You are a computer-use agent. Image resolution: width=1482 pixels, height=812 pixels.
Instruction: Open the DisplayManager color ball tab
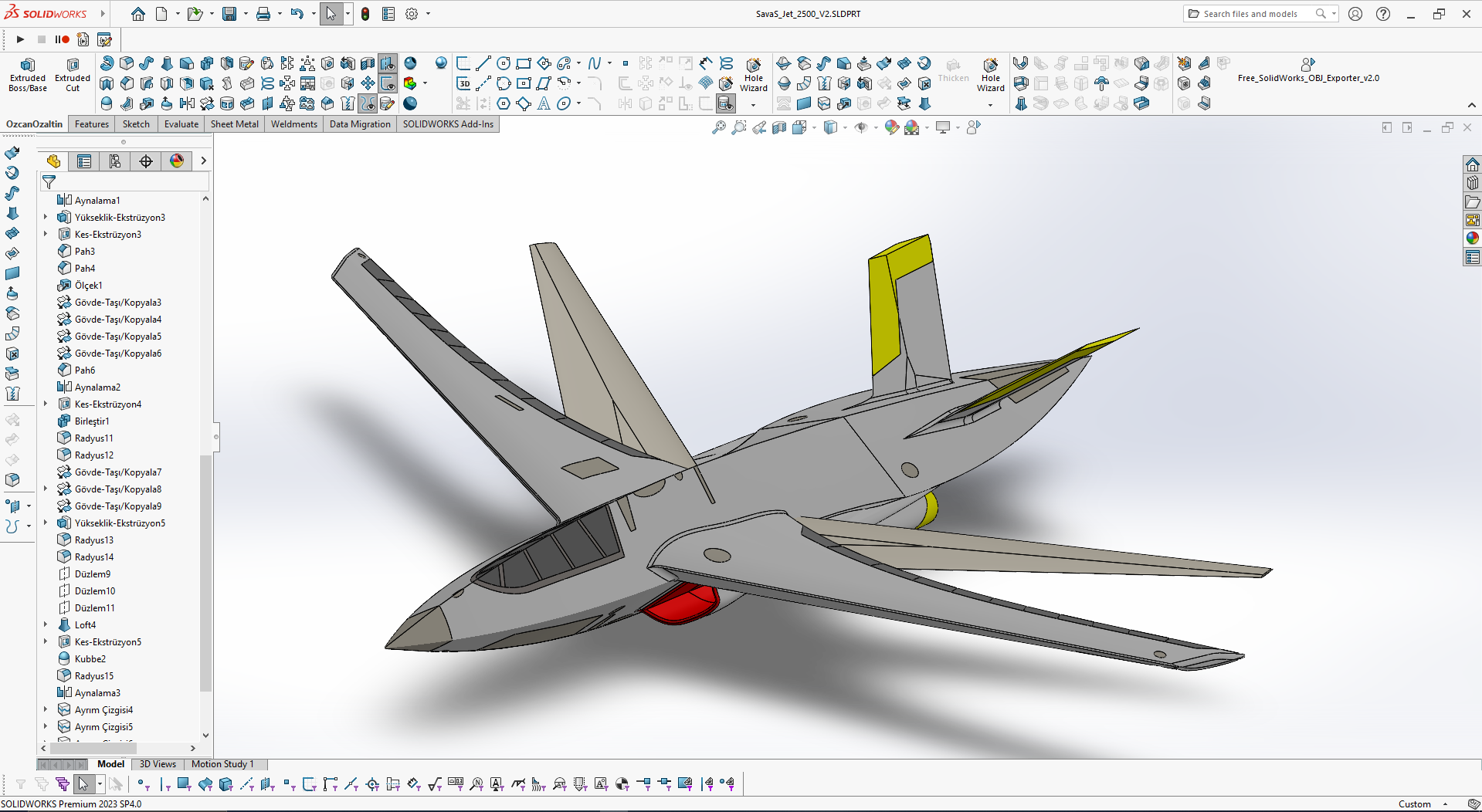pyautogui.click(x=177, y=161)
